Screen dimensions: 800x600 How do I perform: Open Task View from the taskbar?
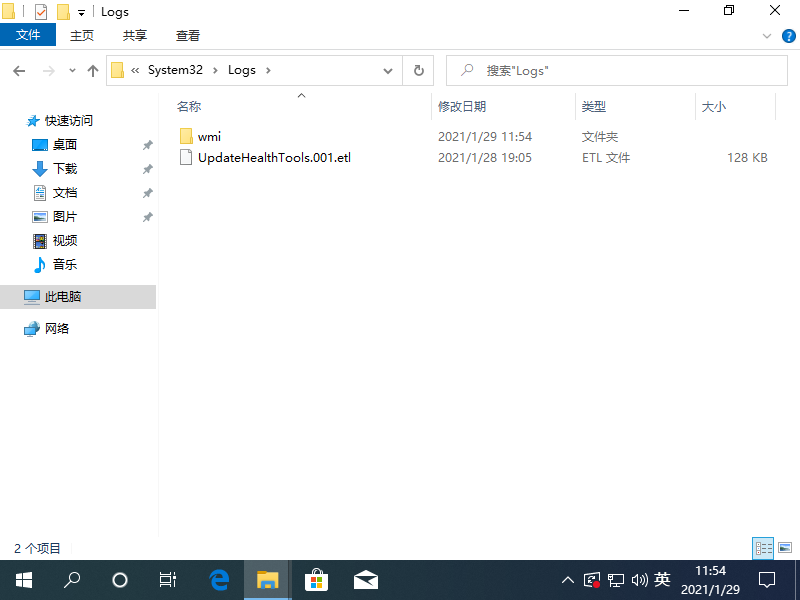click(167, 579)
